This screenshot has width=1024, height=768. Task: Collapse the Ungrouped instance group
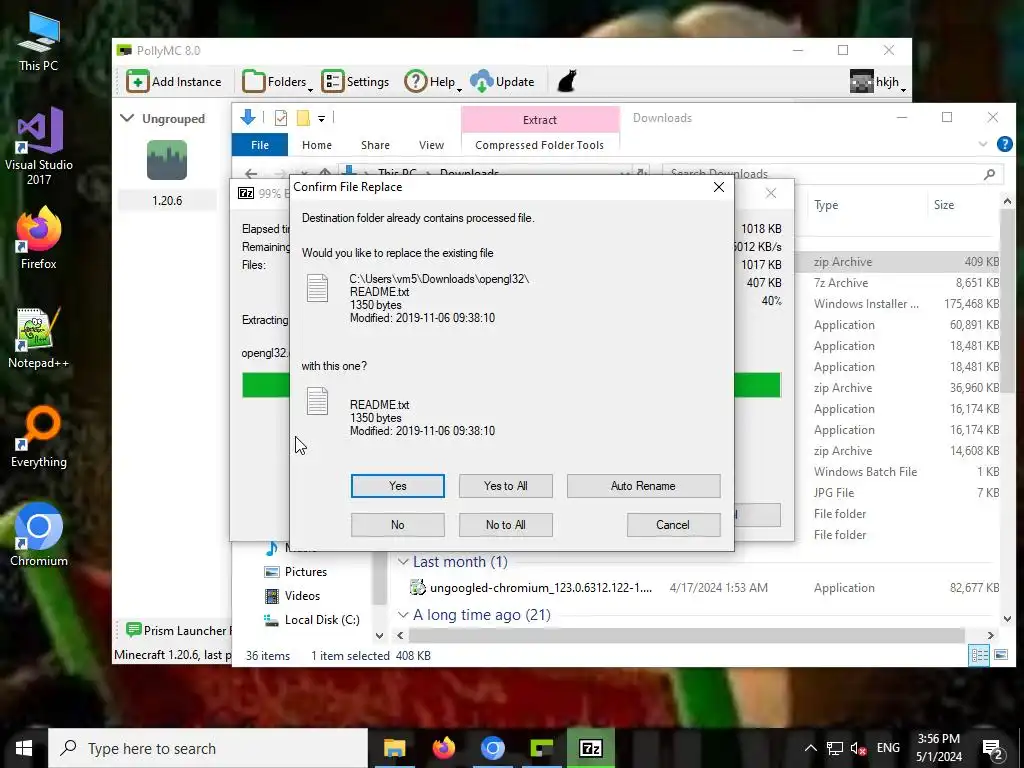pyautogui.click(x=127, y=118)
